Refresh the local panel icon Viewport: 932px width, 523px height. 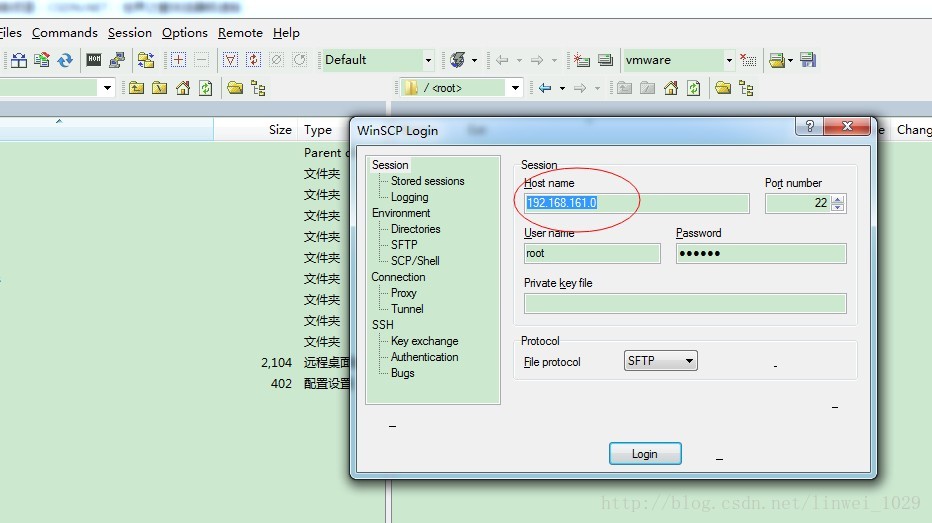click(206, 88)
